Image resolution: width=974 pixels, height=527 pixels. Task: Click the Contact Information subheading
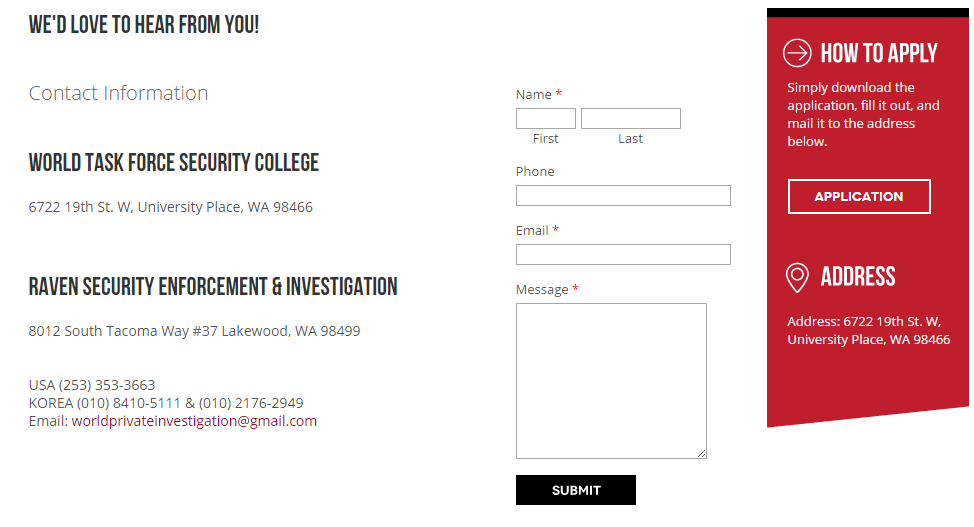(x=118, y=93)
